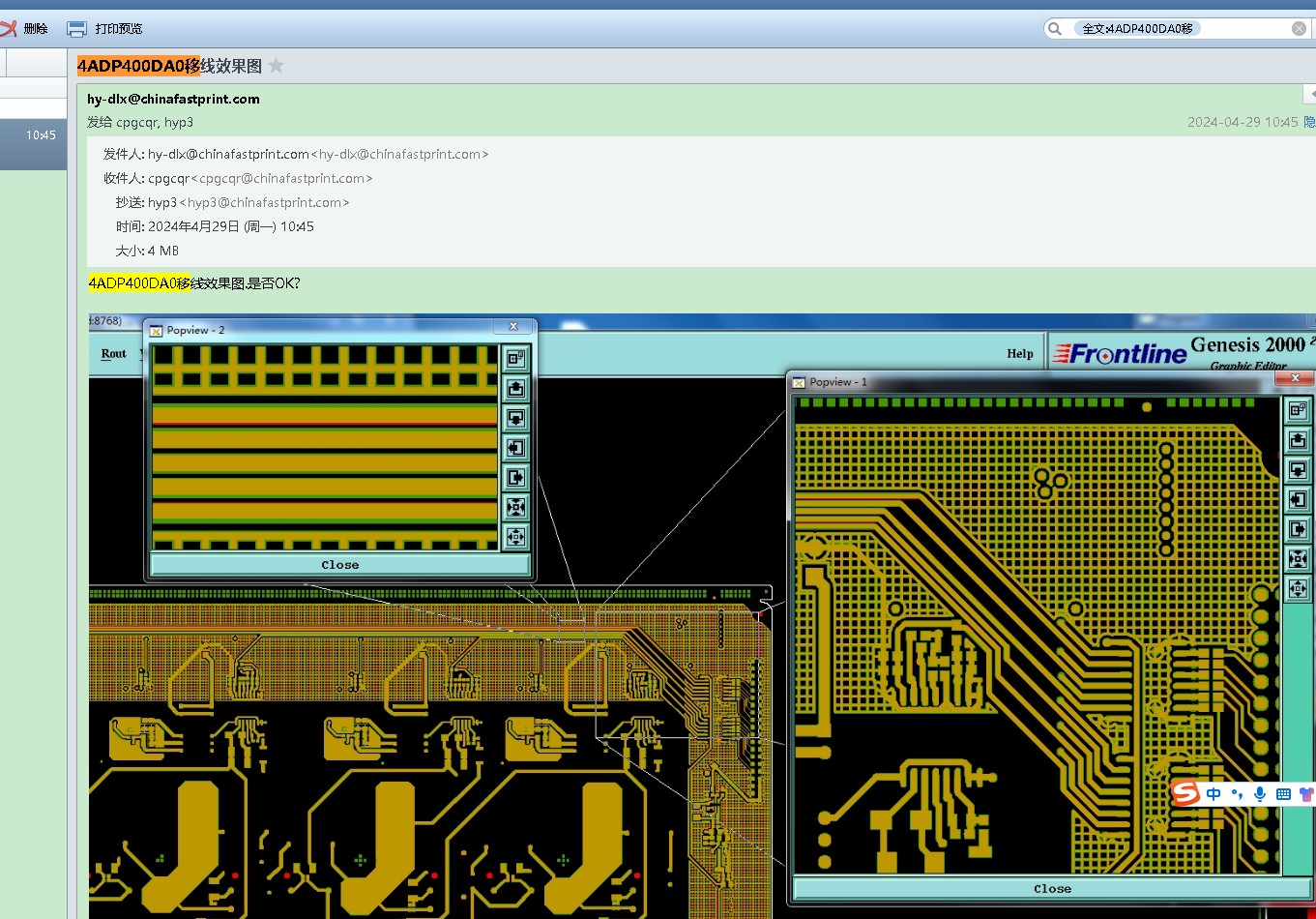Click the zoom out icon in Popview - 2

point(515,536)
